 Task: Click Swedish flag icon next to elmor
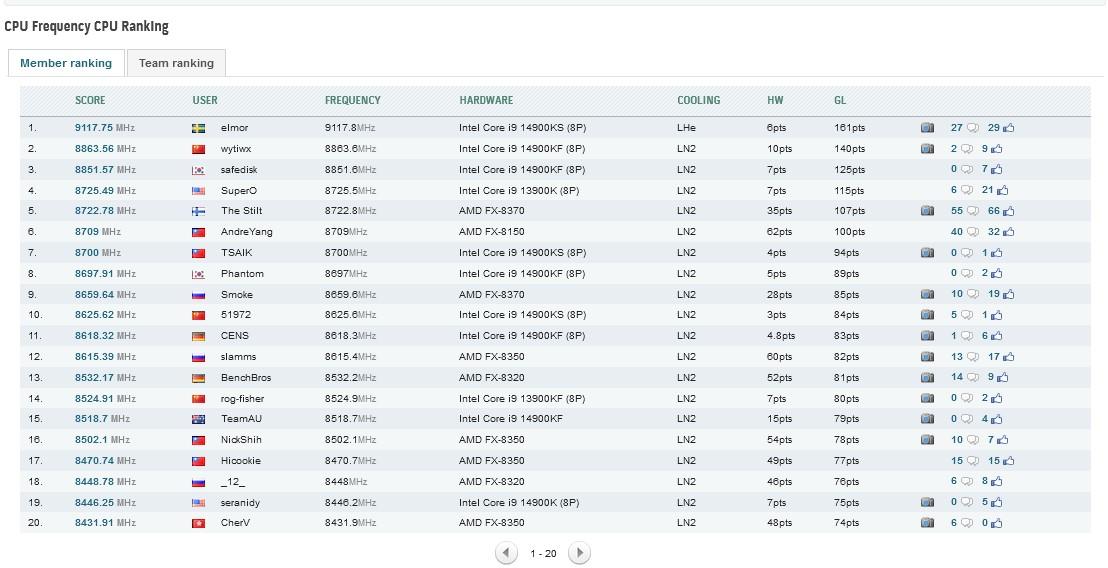tap(198, 128)
